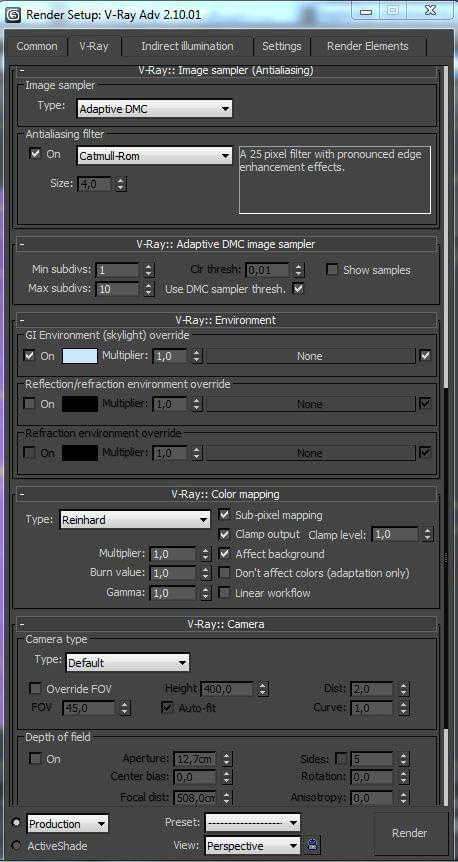Screen dimensions: 458x862
Task: Click the GI Environment None map button
Action: (310, 356)
